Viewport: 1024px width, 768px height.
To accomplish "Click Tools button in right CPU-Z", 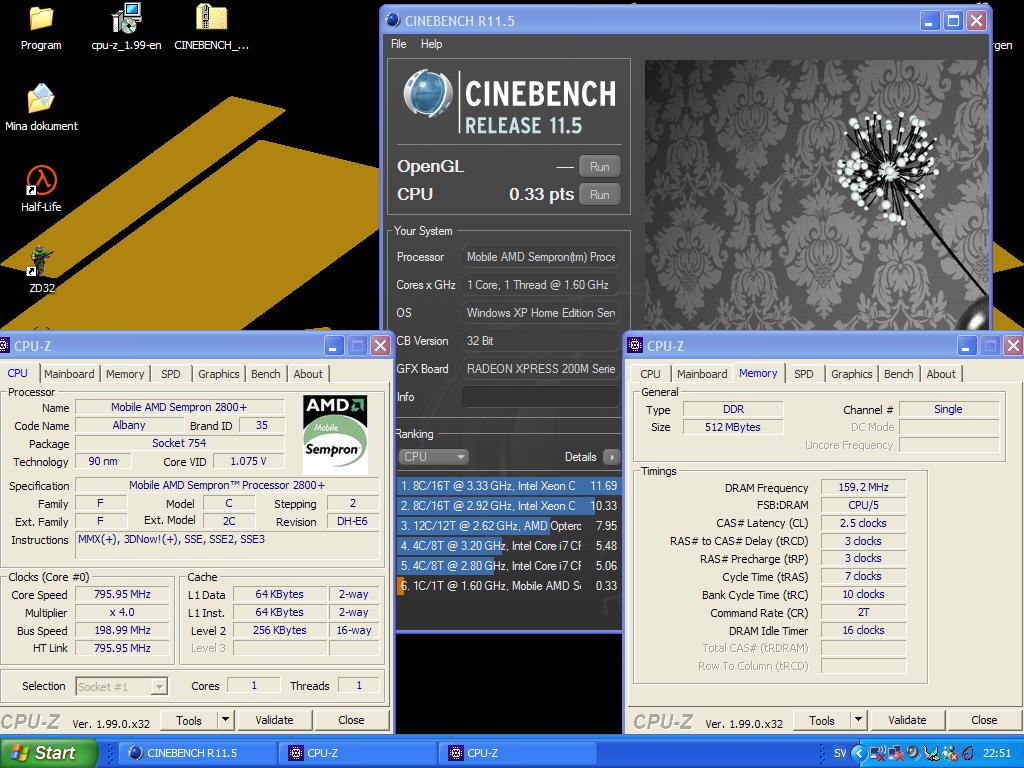I will tap(822, 720).
